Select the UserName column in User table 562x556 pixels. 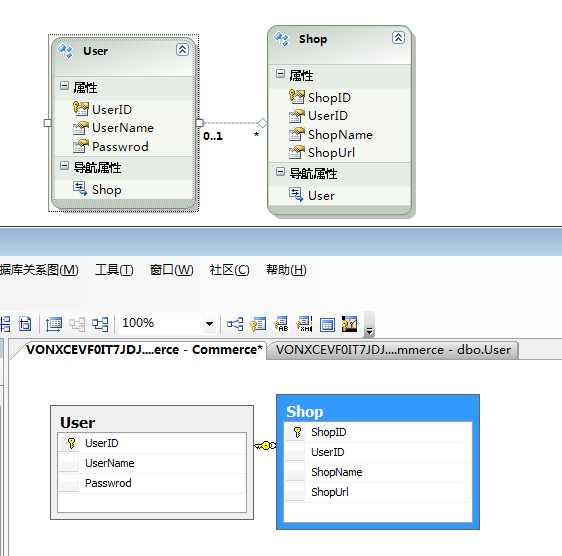[x=110, y=463]
